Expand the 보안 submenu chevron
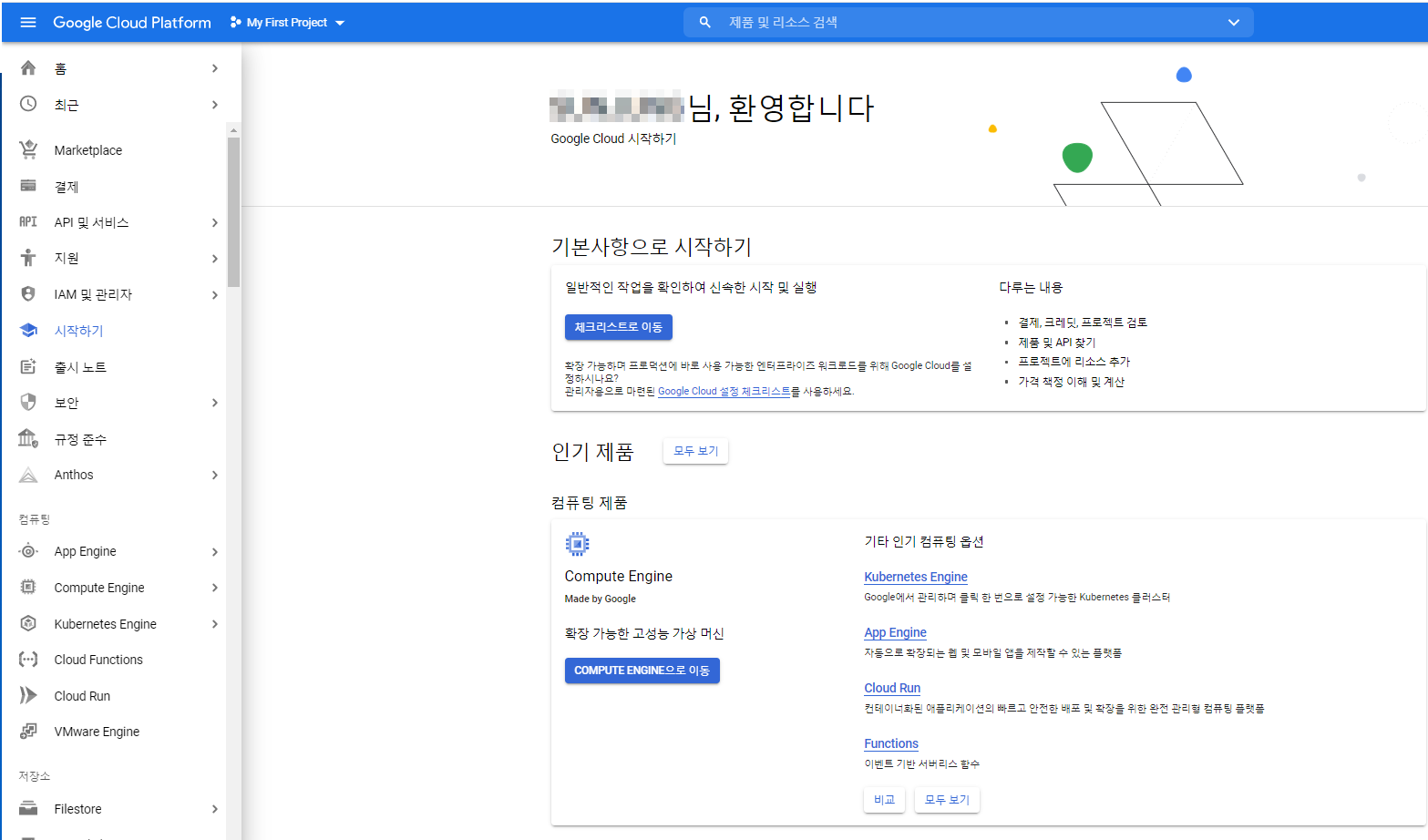 click(215, 403)
